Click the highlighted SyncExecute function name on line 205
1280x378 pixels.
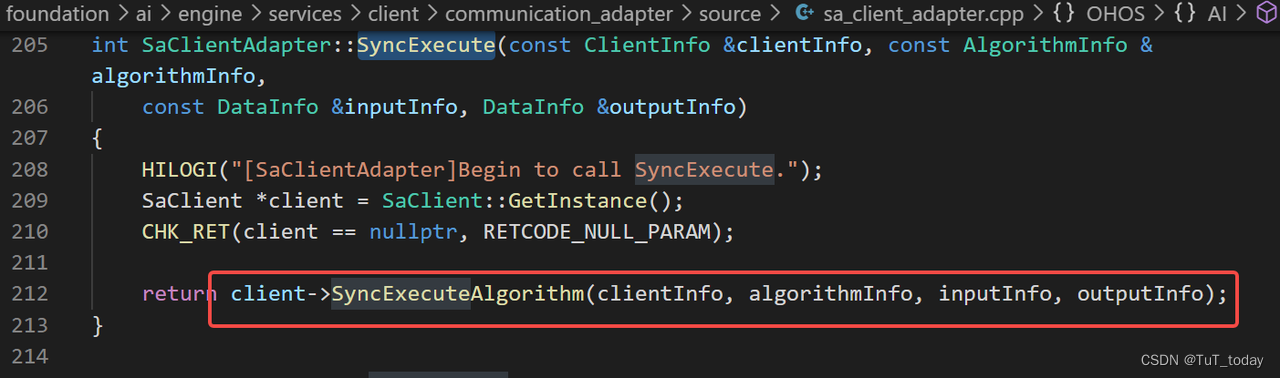426,46
